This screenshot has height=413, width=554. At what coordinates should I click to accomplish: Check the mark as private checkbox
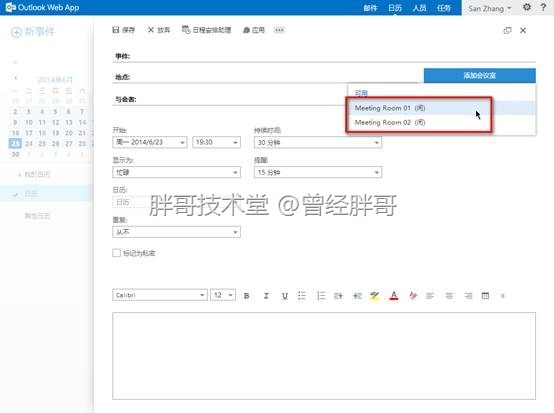tap(116, 253)
